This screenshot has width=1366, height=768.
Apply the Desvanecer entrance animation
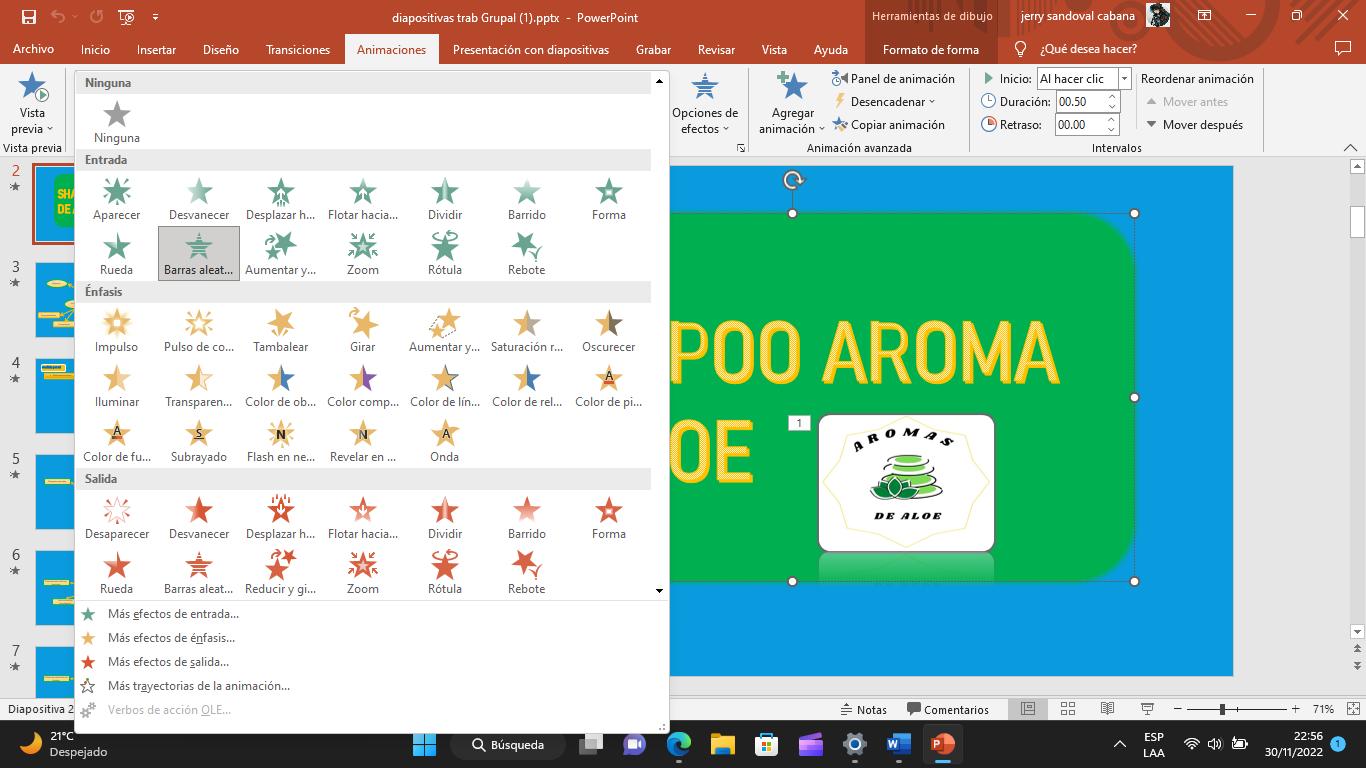pyautogui.click(x=199, y=198)
